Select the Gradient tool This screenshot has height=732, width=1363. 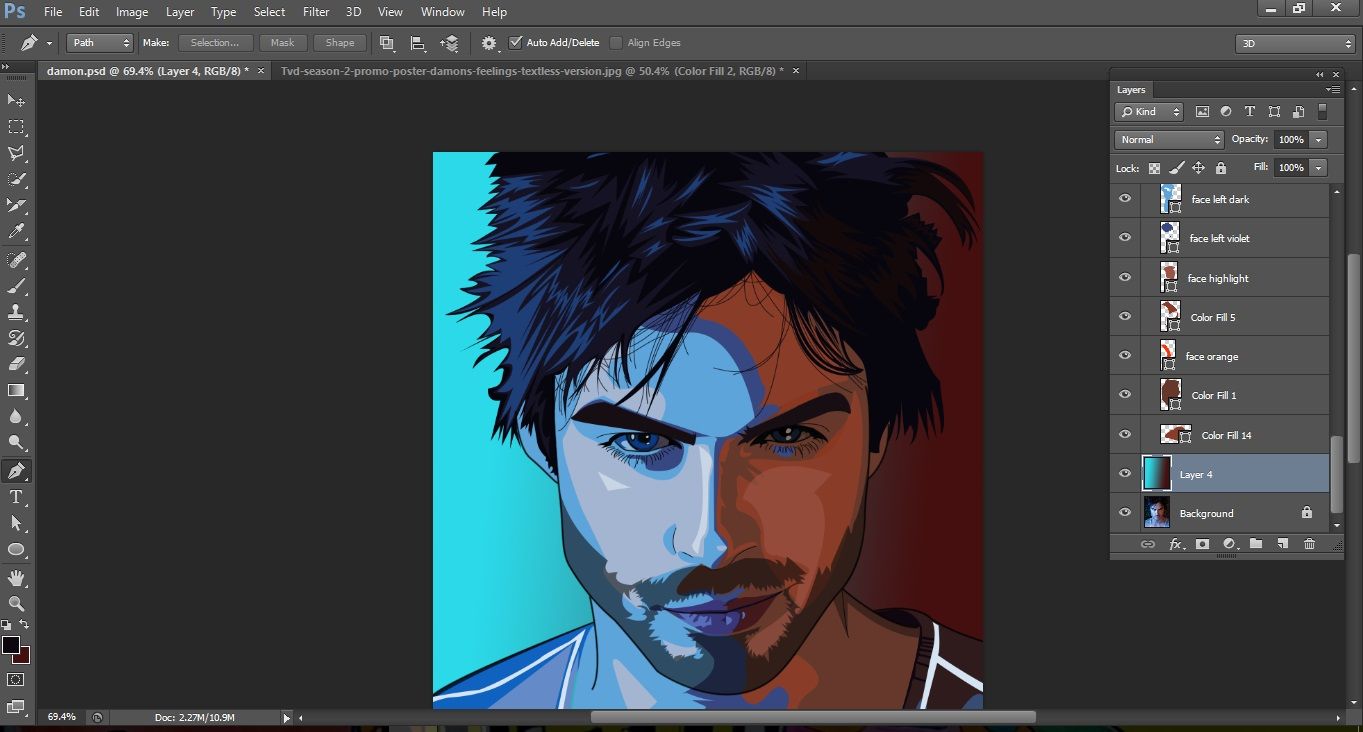point(16,390)
